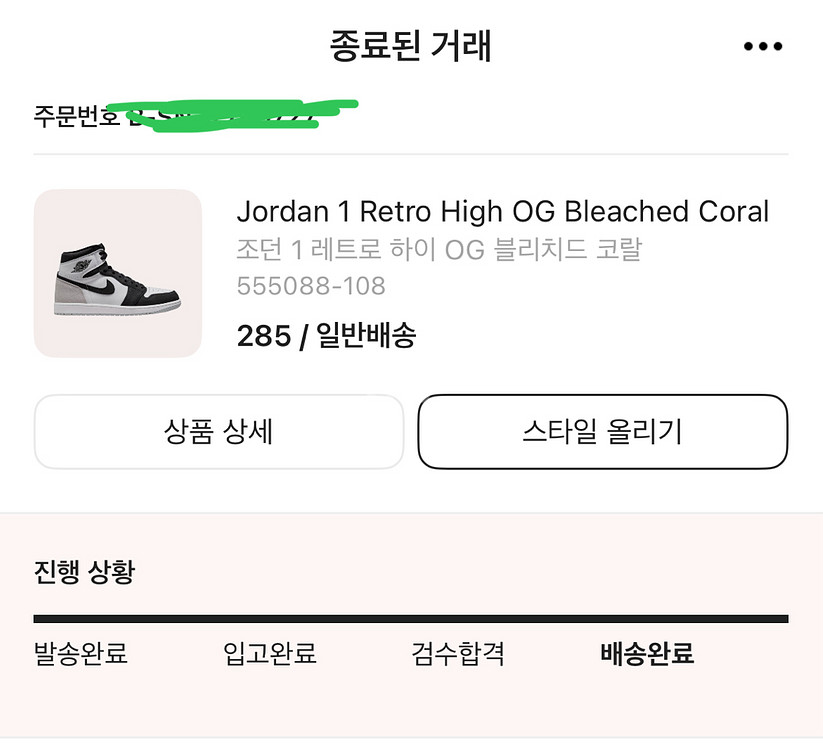Click the product name Jordan 1 Retro High OG

click(503, 211)
